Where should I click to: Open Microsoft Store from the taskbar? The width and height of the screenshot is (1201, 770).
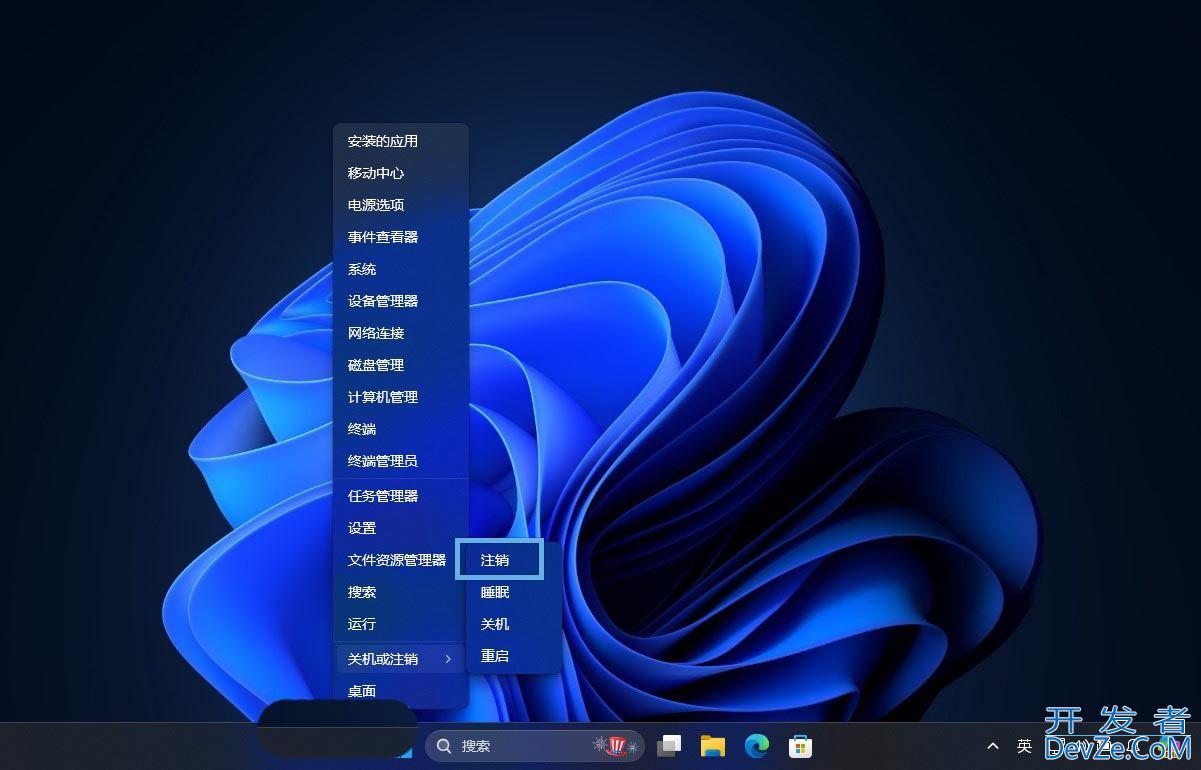(800, 746)
